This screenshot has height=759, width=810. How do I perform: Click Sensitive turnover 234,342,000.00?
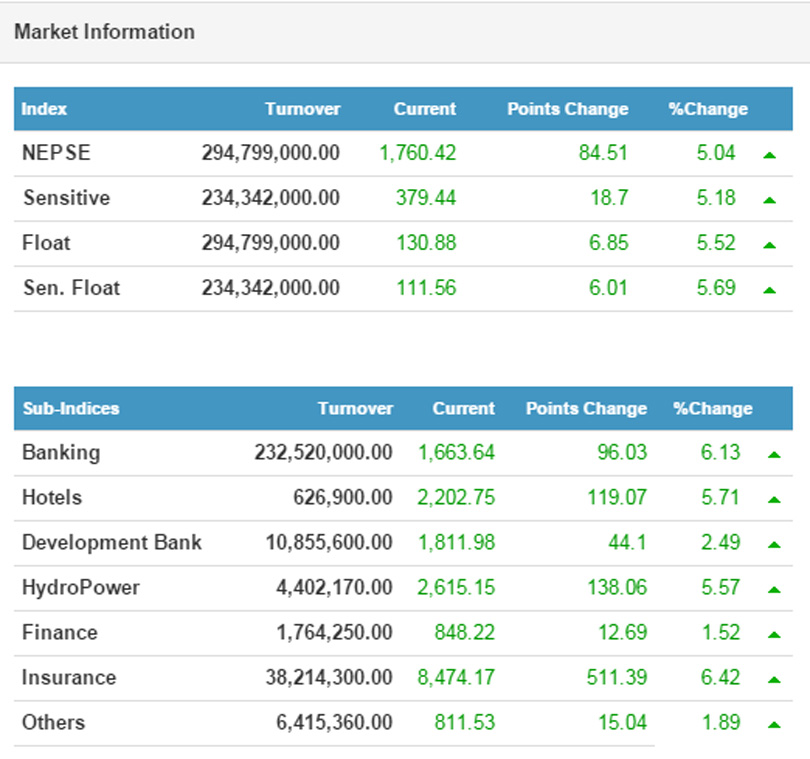point(271,198)
